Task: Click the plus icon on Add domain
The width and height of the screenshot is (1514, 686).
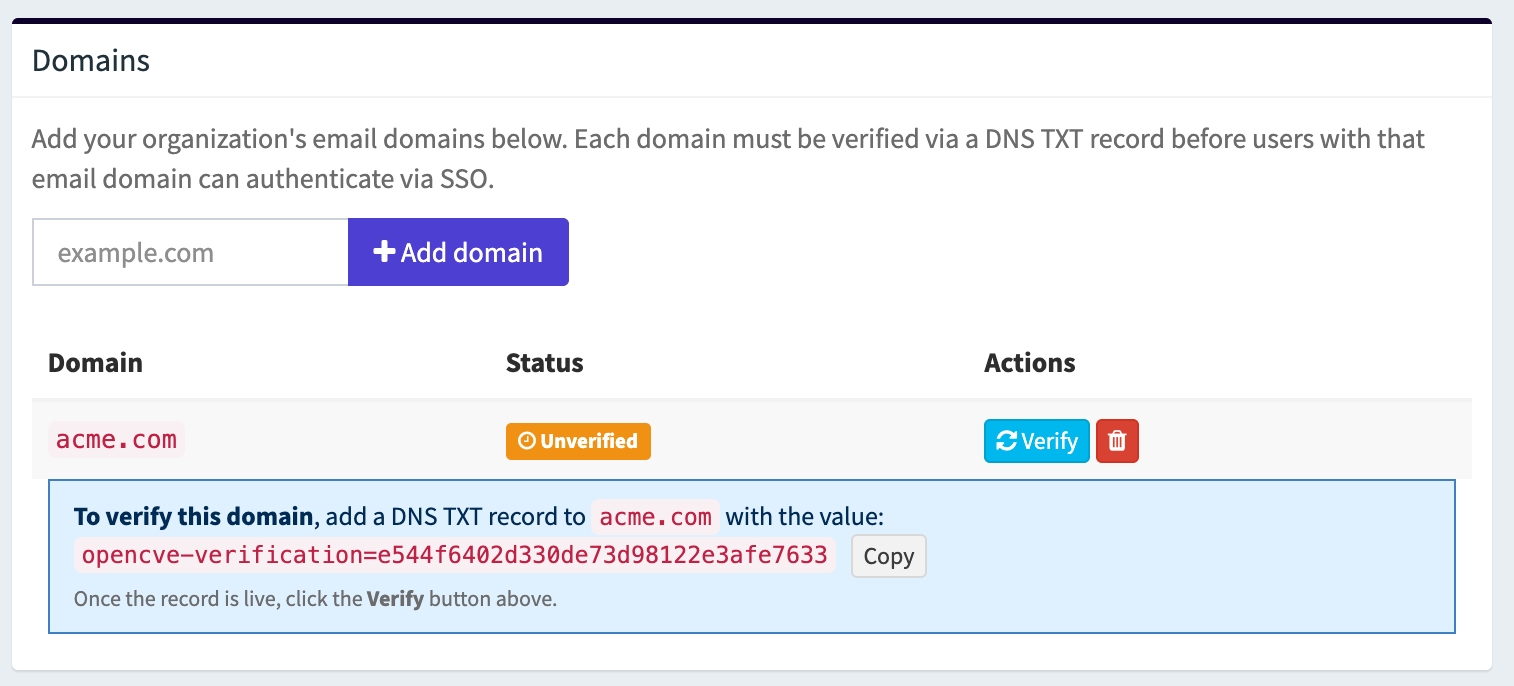Action: pyautogui.click(x=384, y=252)
